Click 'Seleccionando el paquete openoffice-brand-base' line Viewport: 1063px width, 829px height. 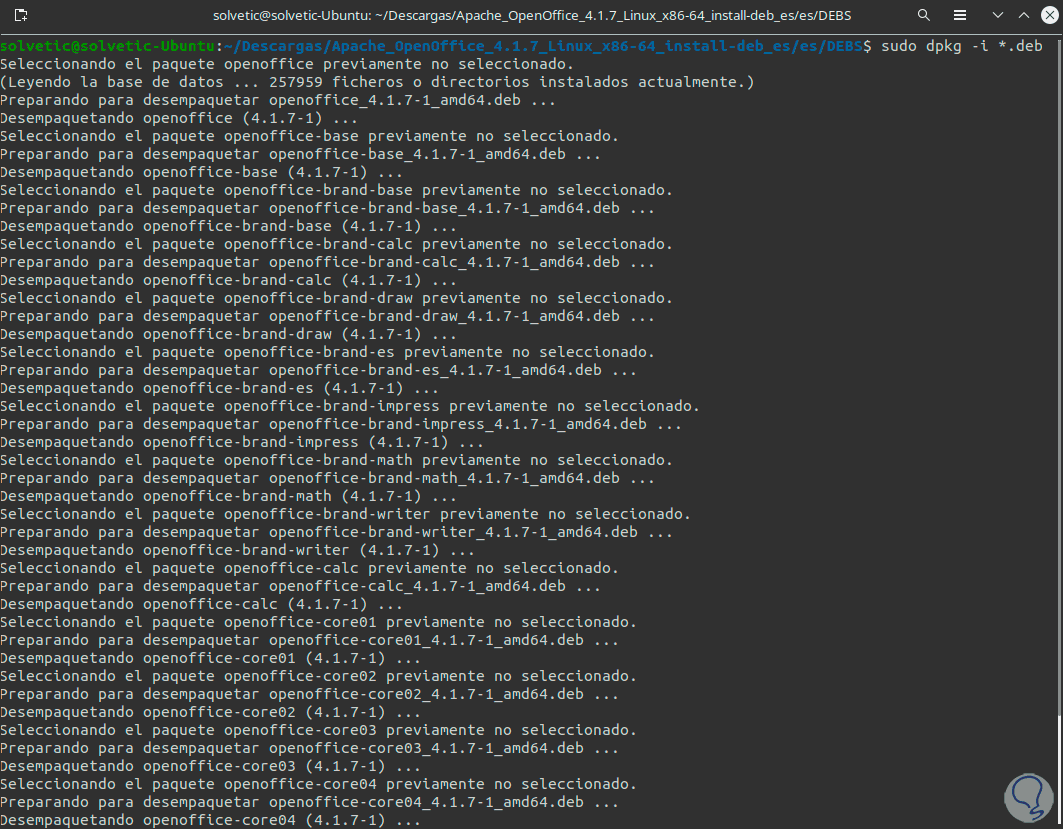336,190
